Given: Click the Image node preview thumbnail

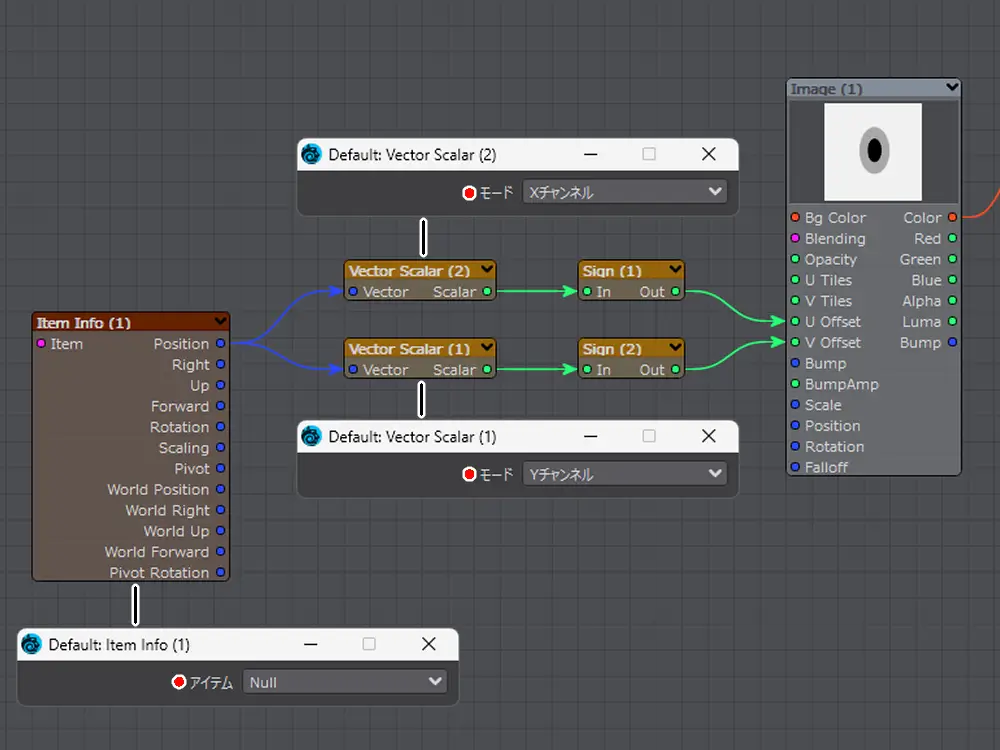Looking at the screenshot, I should 873,151.
